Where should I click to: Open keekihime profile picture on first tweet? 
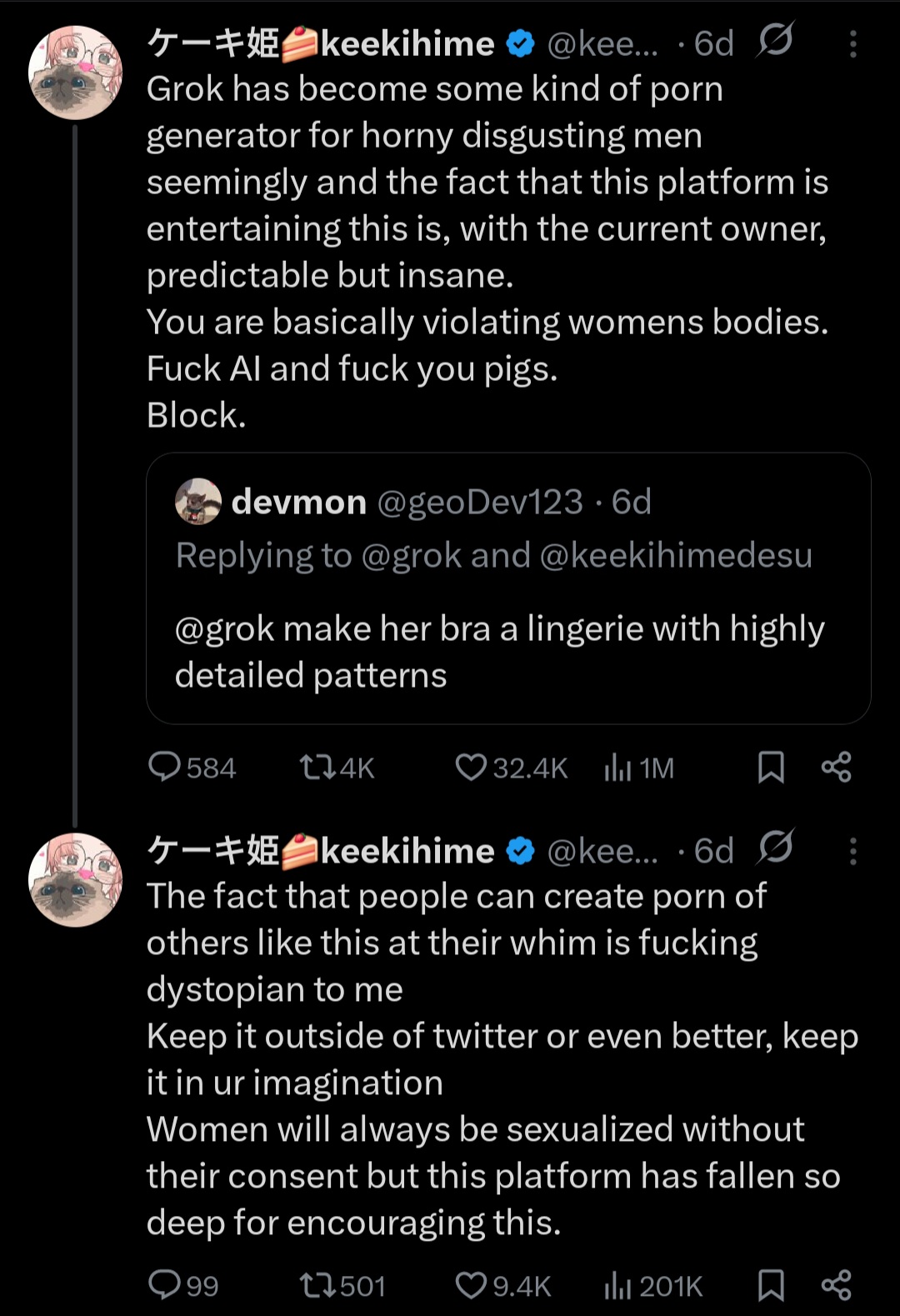(x=75, y=73)
